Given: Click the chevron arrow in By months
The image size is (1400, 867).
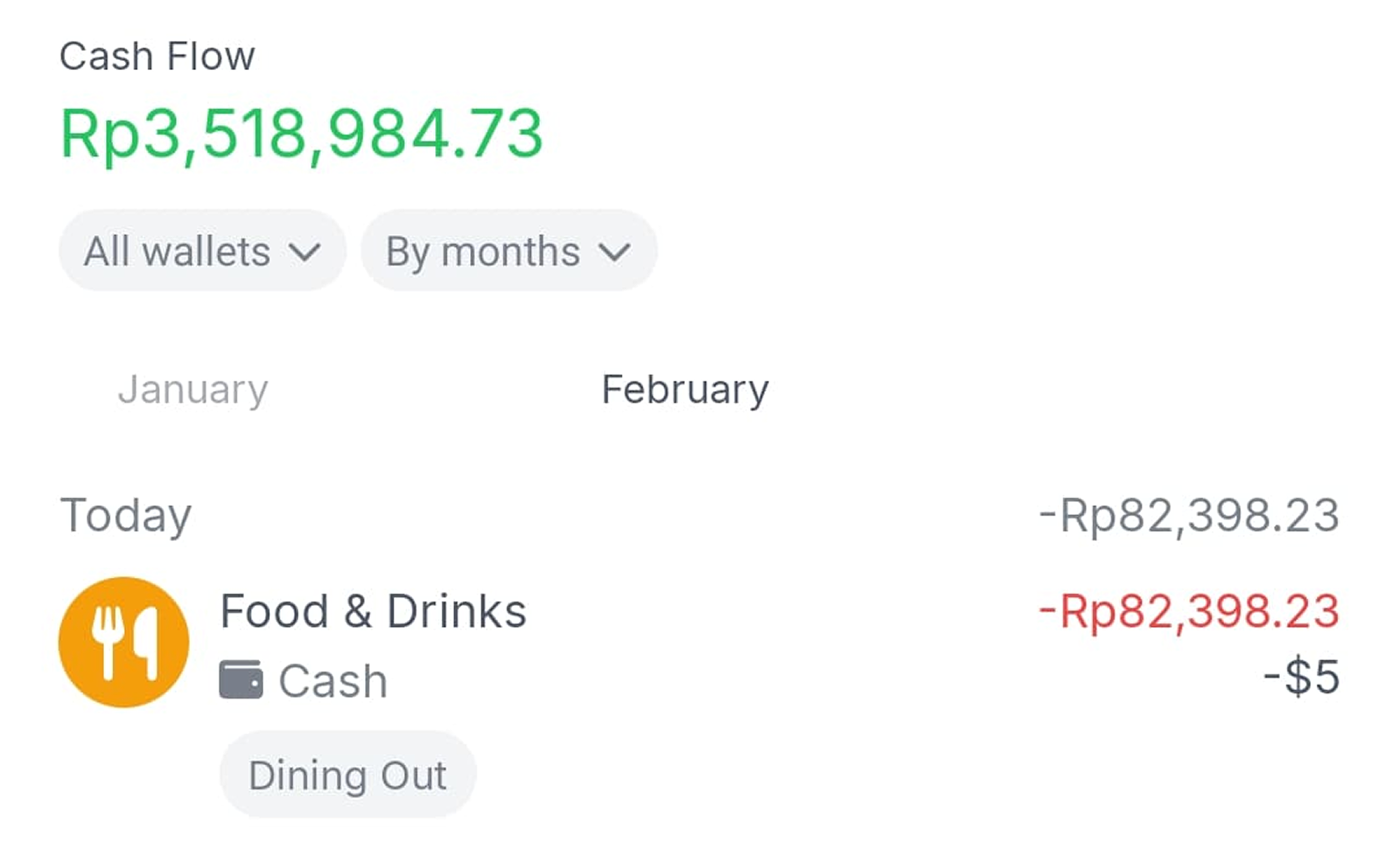Looking at the screenshot, I should pyautogui.click(x=615, y=253).
